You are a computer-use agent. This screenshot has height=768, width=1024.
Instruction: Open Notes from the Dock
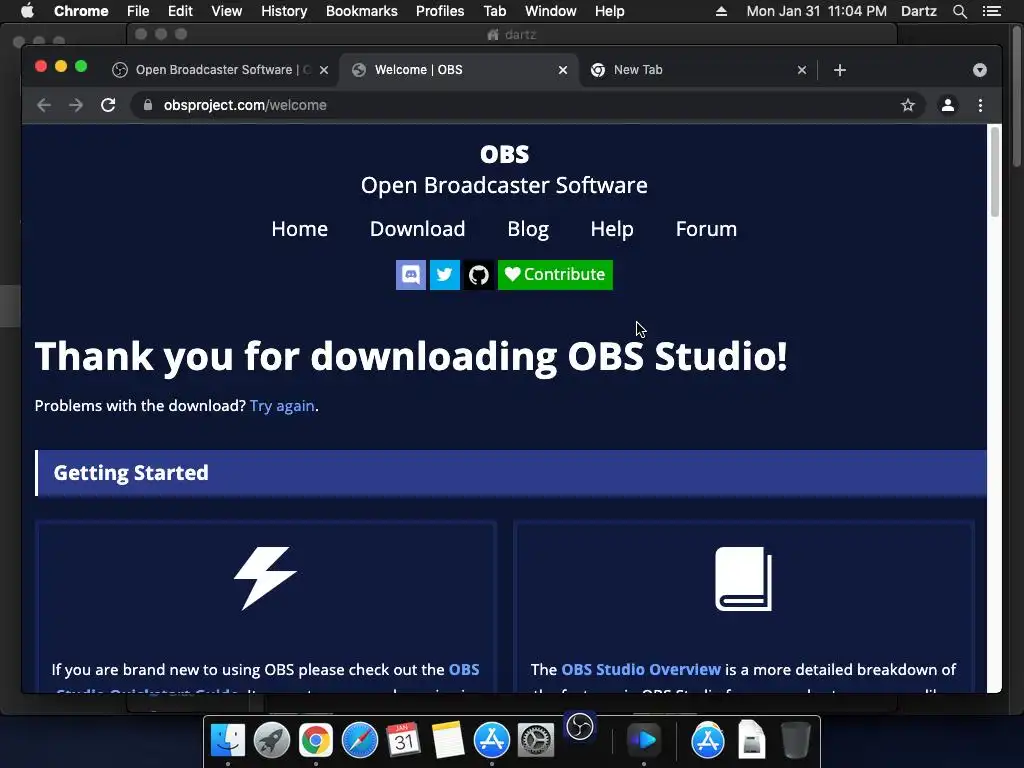447,740
